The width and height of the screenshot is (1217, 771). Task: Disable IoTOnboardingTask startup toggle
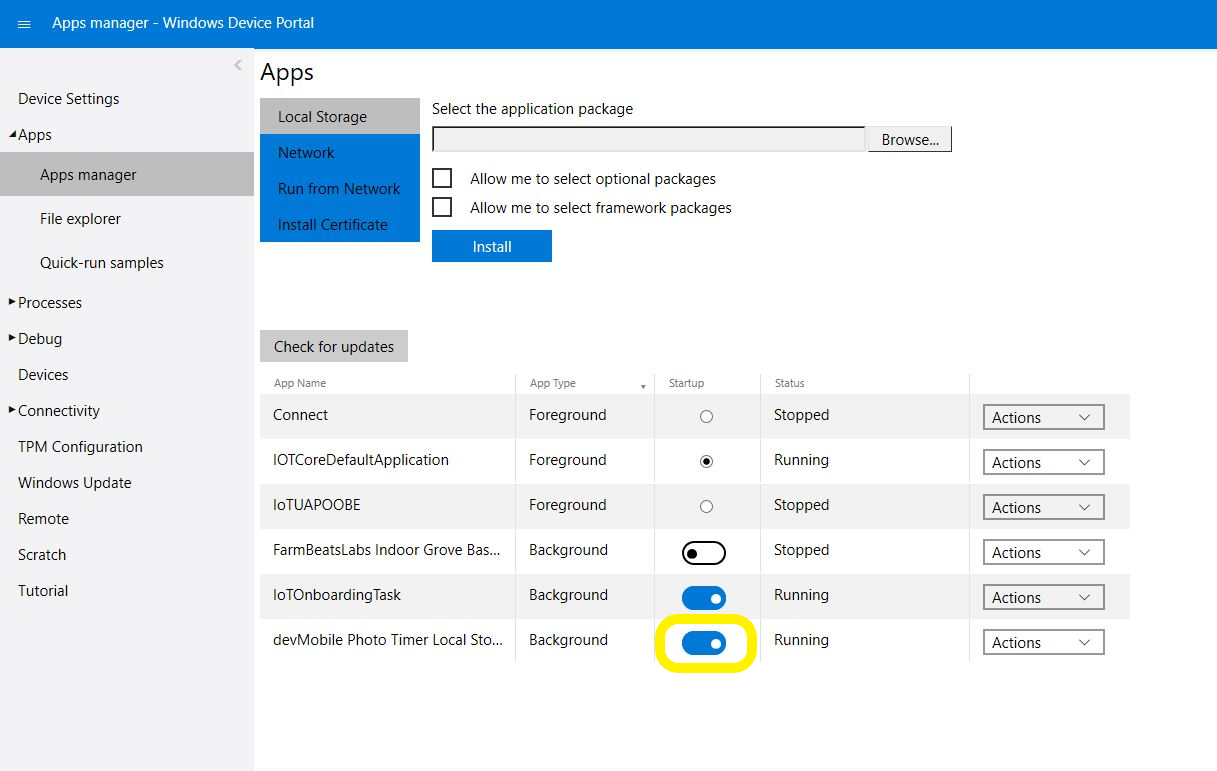[704, 598]
